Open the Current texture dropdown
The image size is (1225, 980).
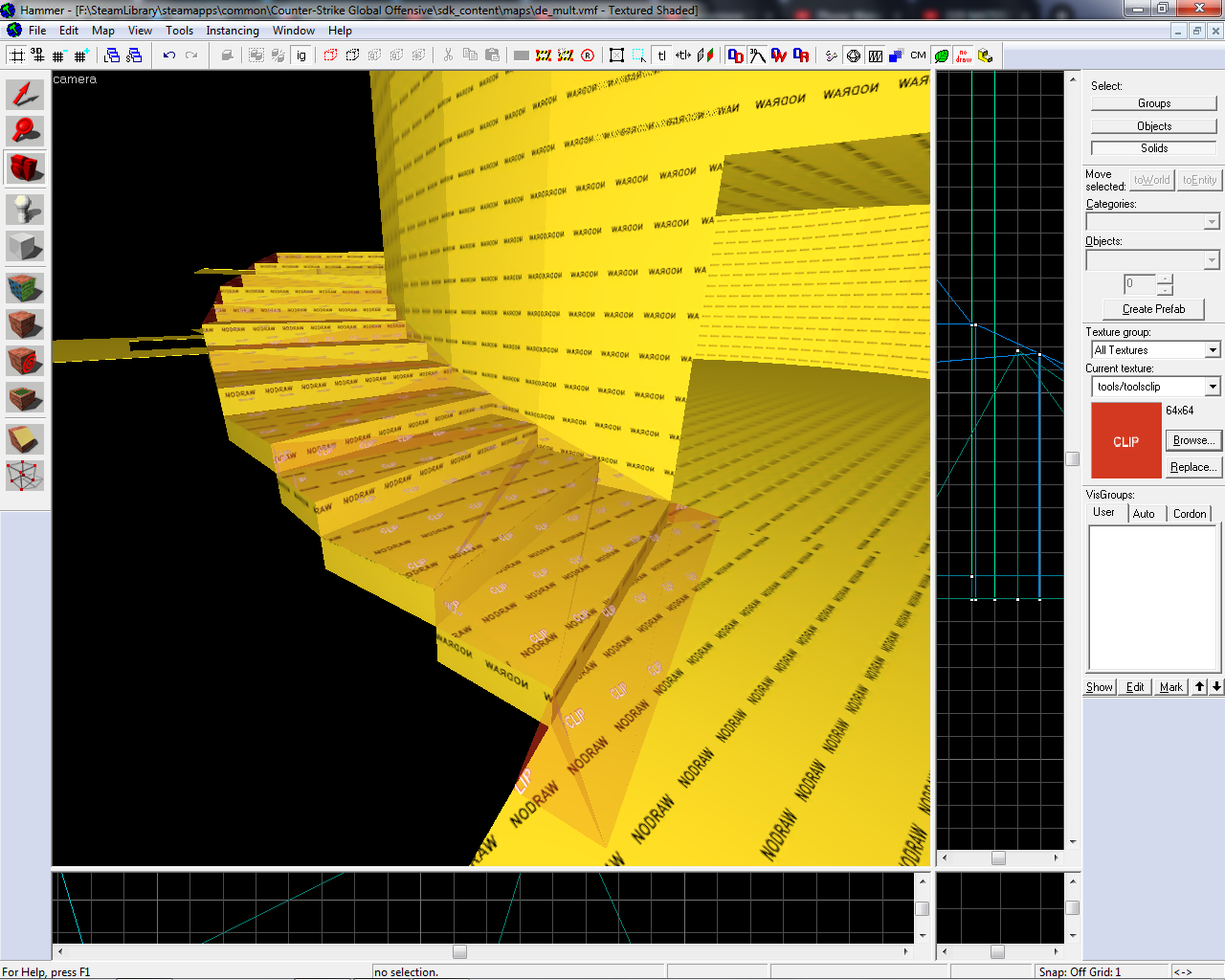click(x=1212, y=387)
